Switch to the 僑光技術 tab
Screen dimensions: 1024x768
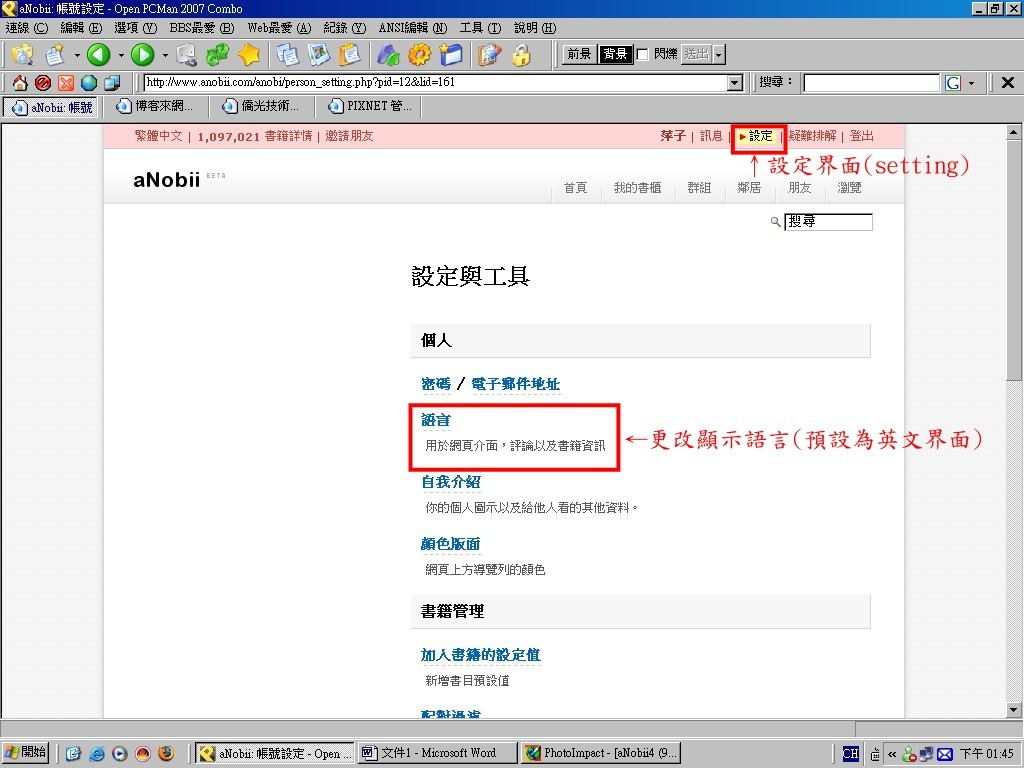261,106
